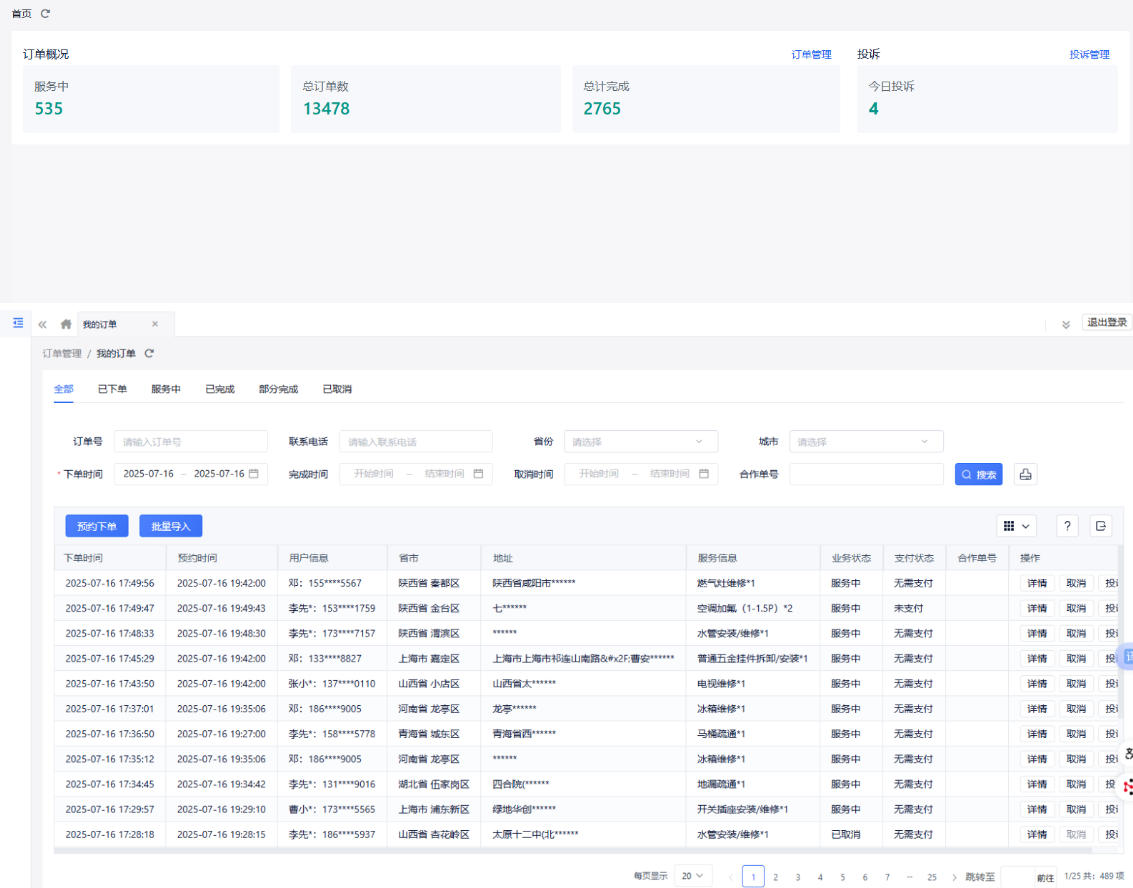Collapse the sidebar menu toggle icon

point(18,323)
